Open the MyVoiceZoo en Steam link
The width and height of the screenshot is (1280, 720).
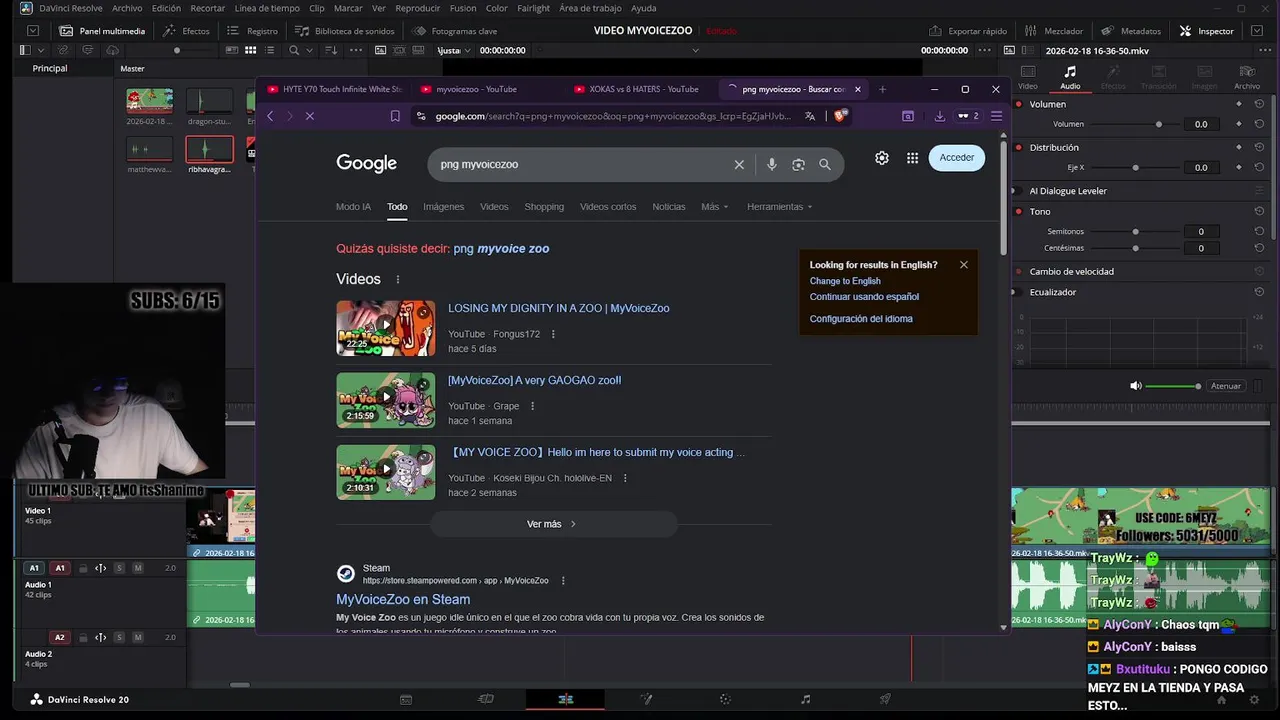pos(403,599)
